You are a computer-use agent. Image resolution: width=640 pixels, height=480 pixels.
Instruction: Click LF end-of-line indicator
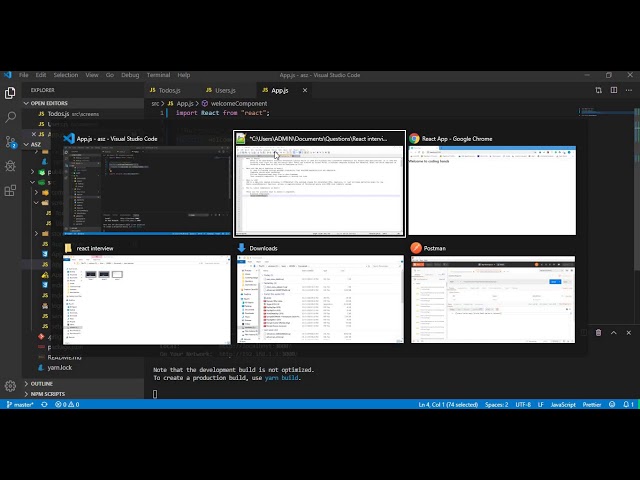[x=540, y=404]
